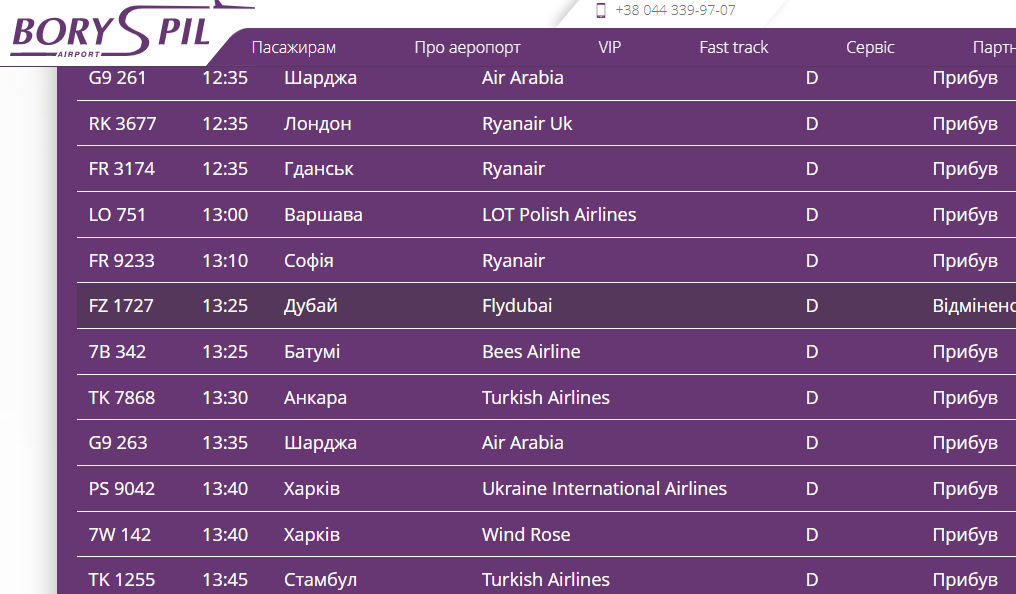Click flight FR 3174 from Гданськ
Screen dimensions: 1016x594
coord(122,169)
